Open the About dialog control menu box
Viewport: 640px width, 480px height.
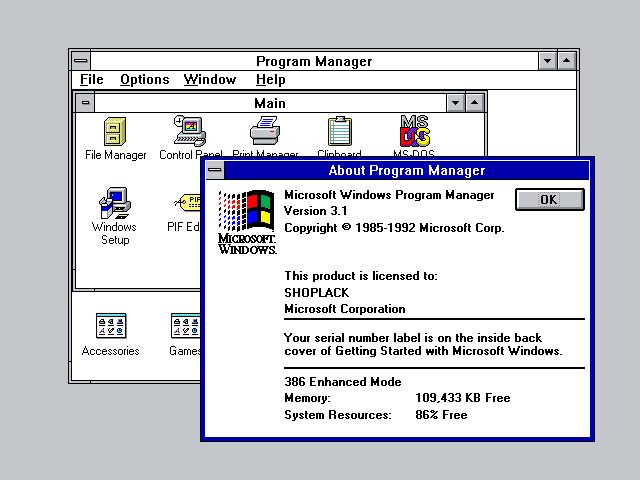click(x=215, y=170)
